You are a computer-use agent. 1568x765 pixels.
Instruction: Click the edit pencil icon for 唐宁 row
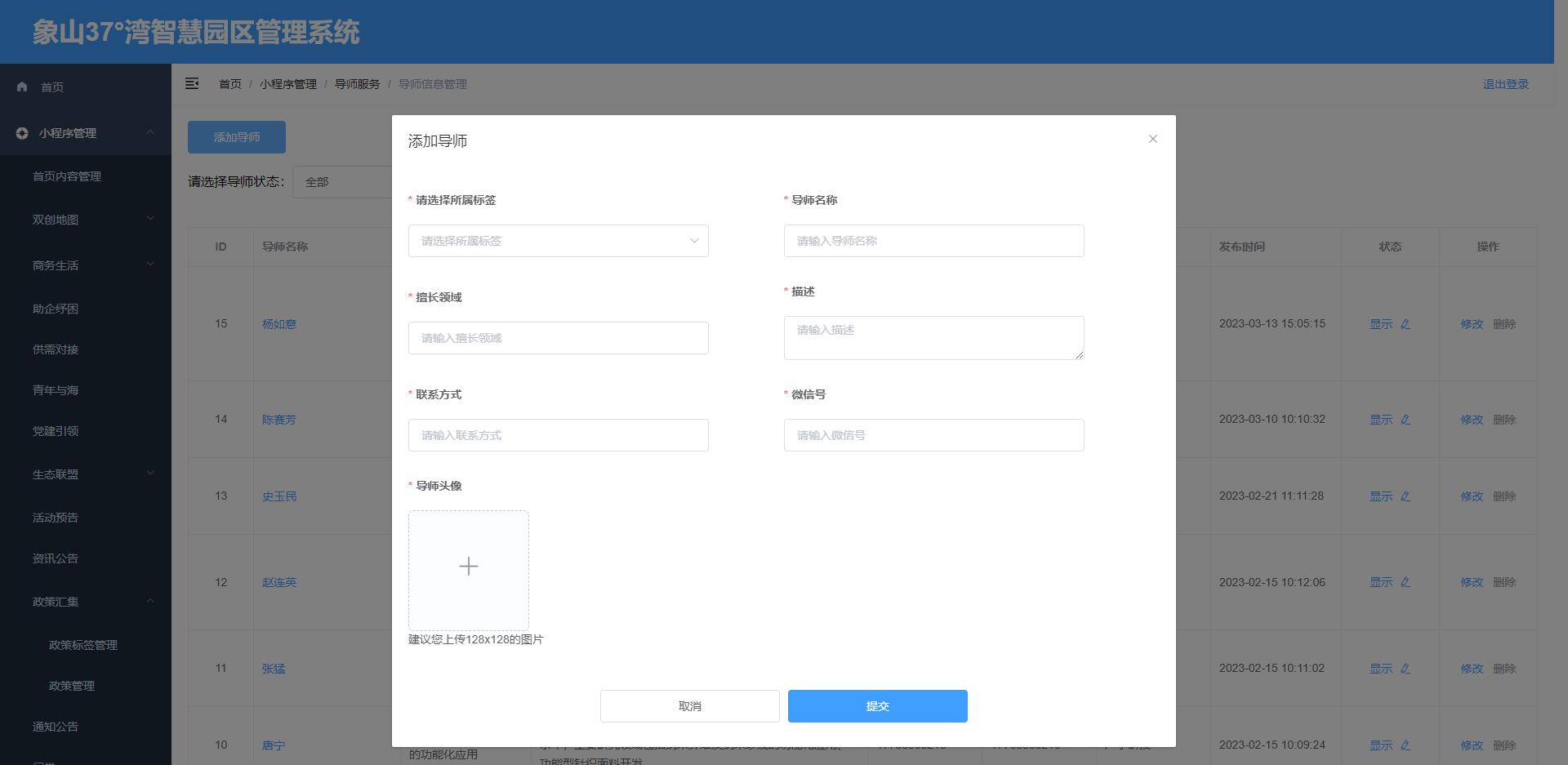tap(1405, 745)
